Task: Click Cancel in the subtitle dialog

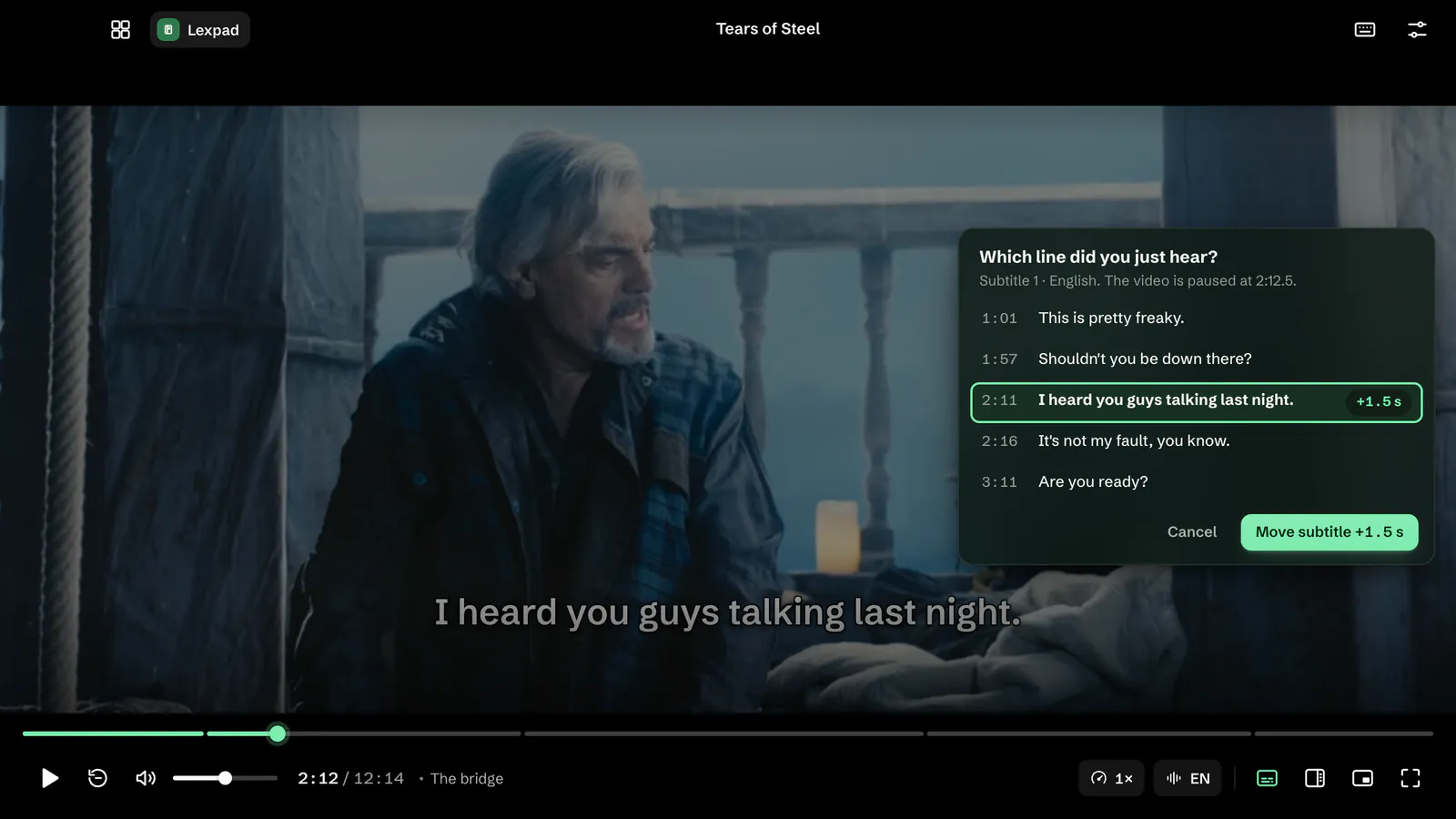Action: pyautogui.click(x=1191, y=532)
